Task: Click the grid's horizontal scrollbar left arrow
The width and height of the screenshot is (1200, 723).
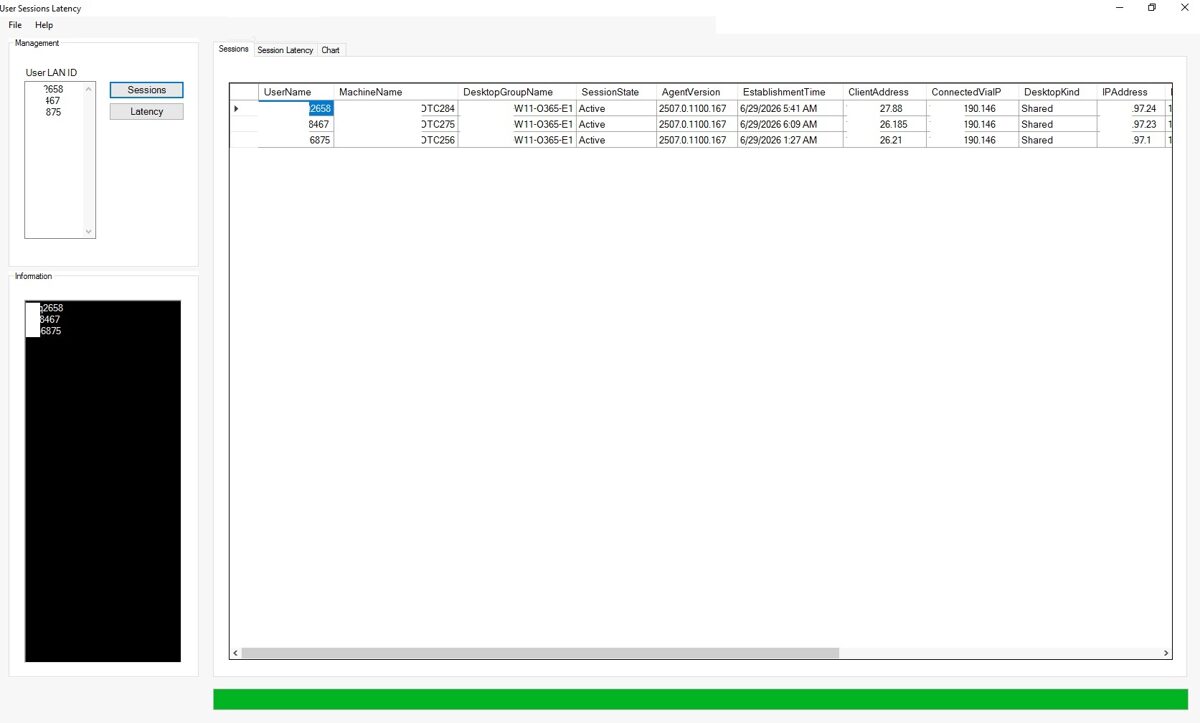Action: tap(236, 653)
